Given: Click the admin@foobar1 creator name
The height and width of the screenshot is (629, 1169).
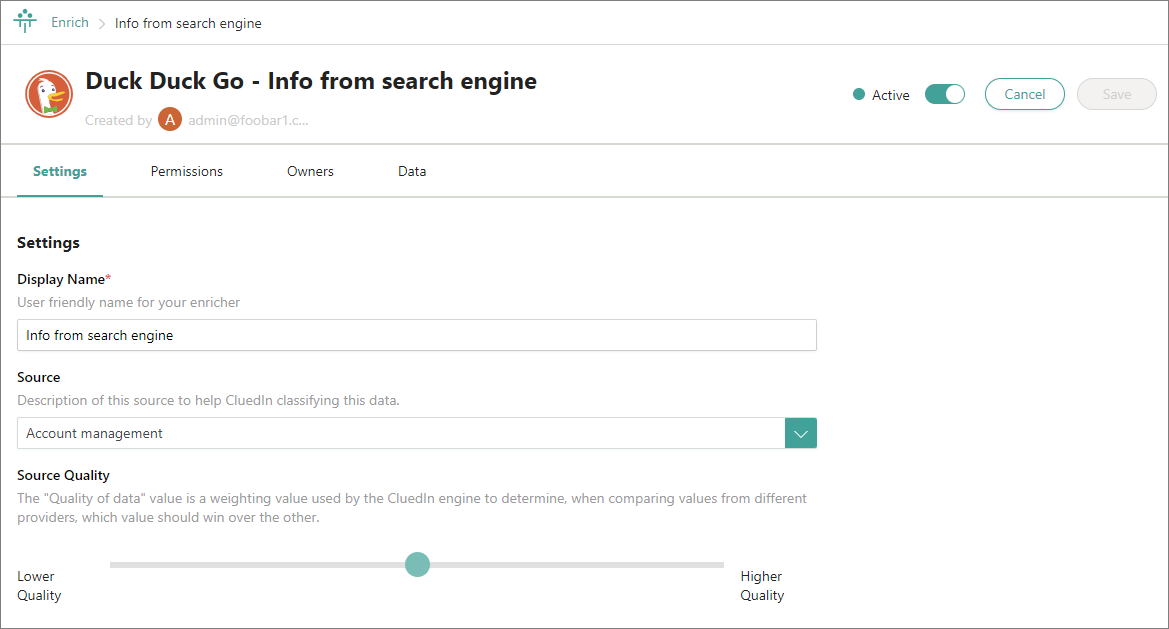Looking at the screenshot, I should [248, 120].
